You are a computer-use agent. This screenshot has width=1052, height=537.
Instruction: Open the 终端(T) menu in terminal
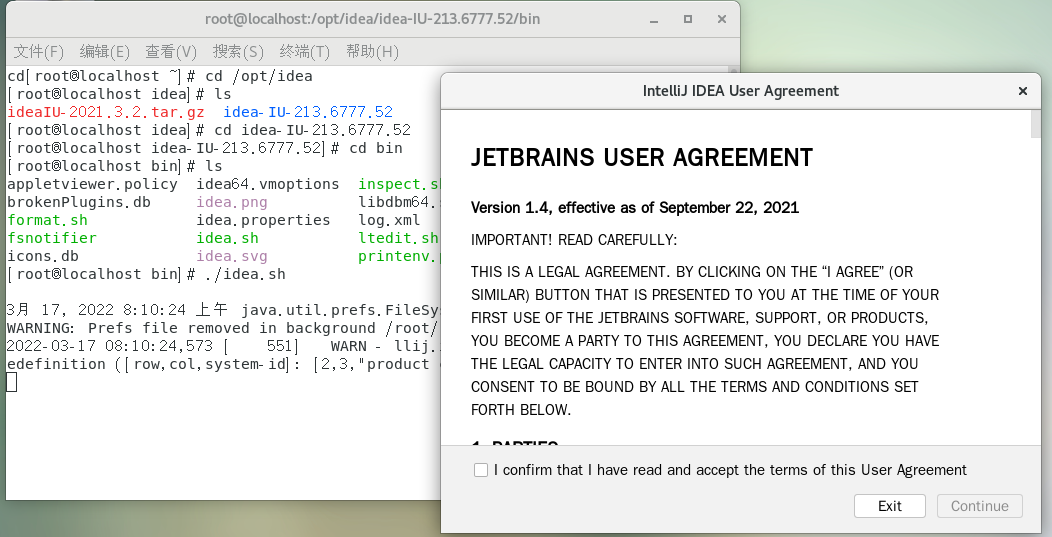coord(305,52)
